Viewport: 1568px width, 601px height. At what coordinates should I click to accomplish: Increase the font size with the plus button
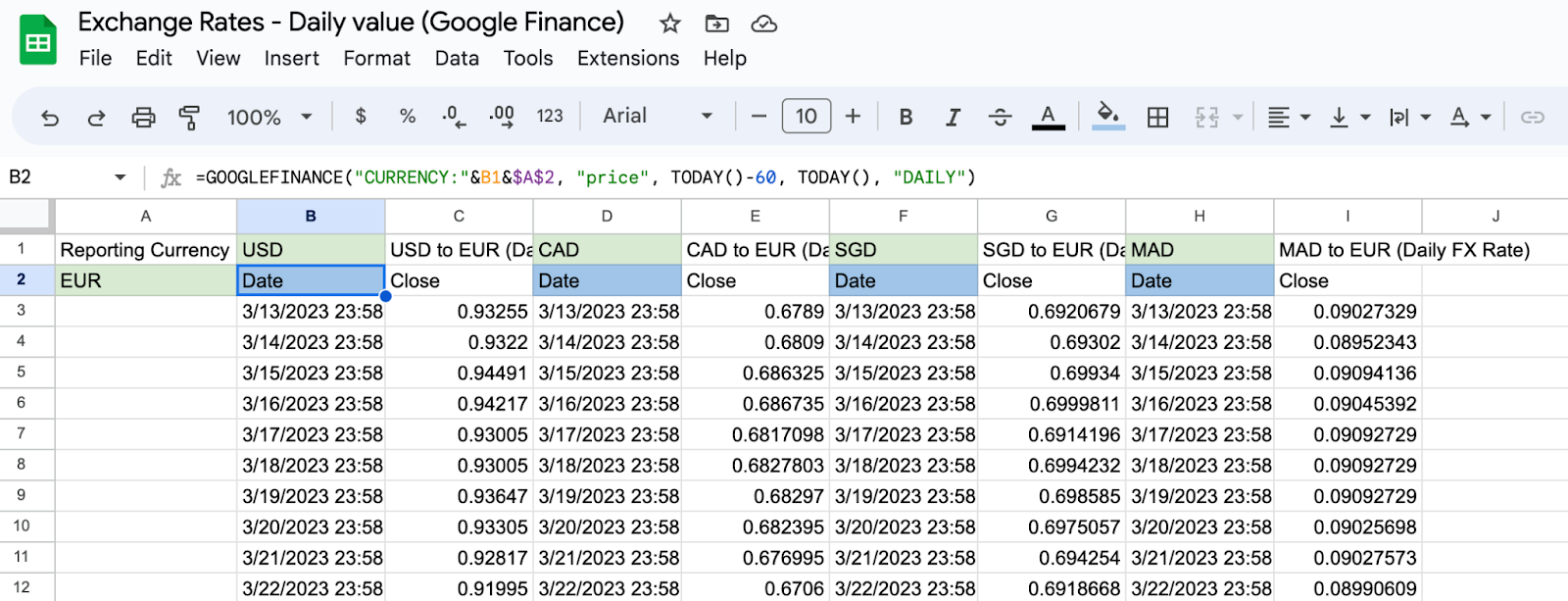tap(853, 117)
